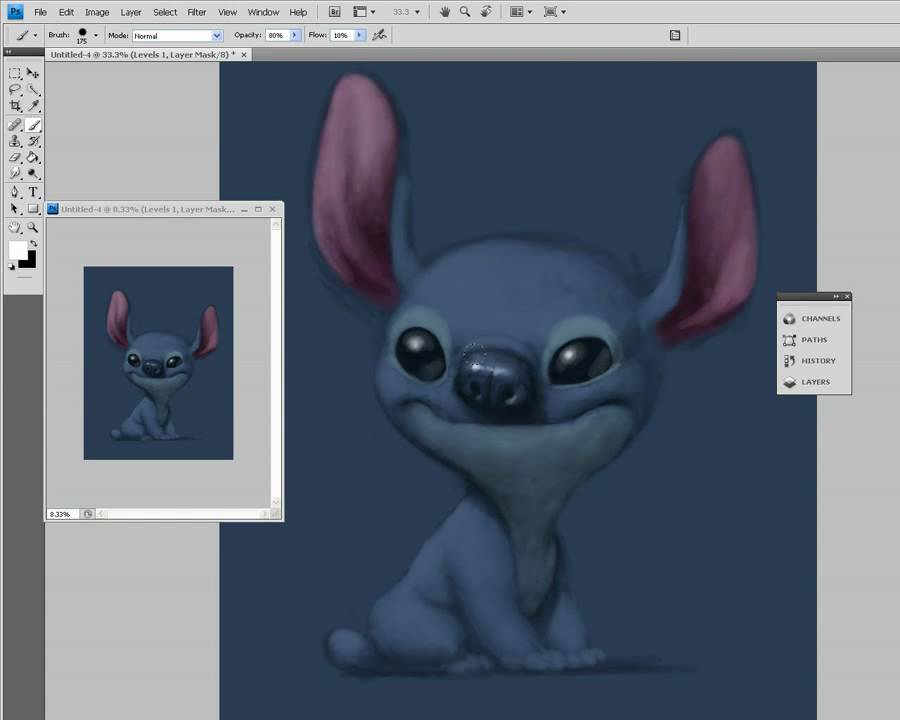Expand the toolbox to two columns
Screen dimensions: 900x720
point(9,52)
